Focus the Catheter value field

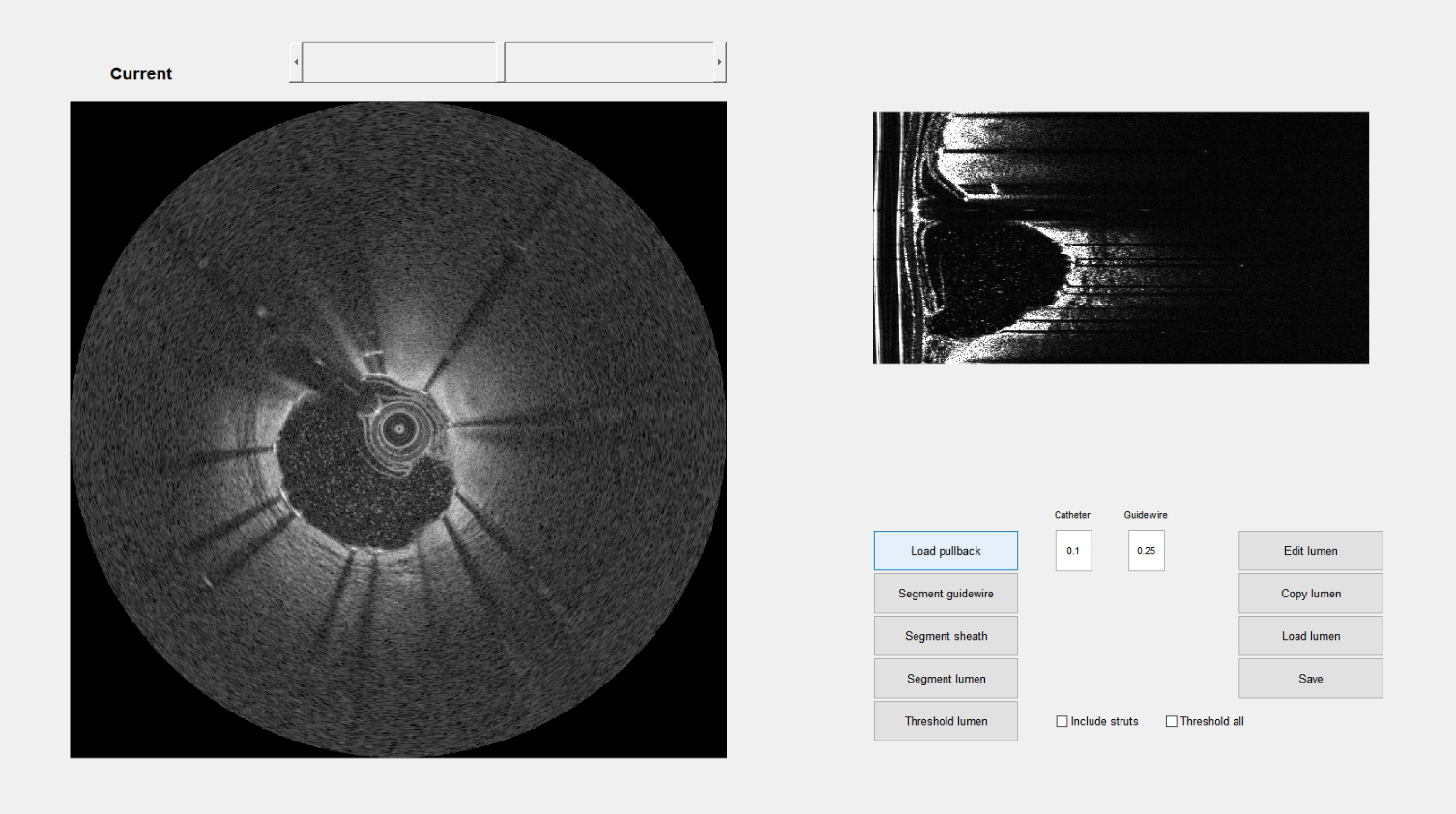tap(1073, 551)
